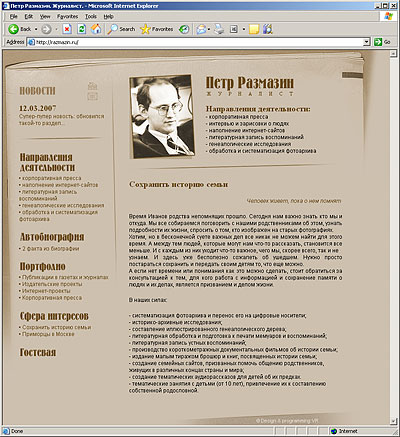Expand the address bar dropdown arrow
The image size is (400, 437).
tap(367, 42)
